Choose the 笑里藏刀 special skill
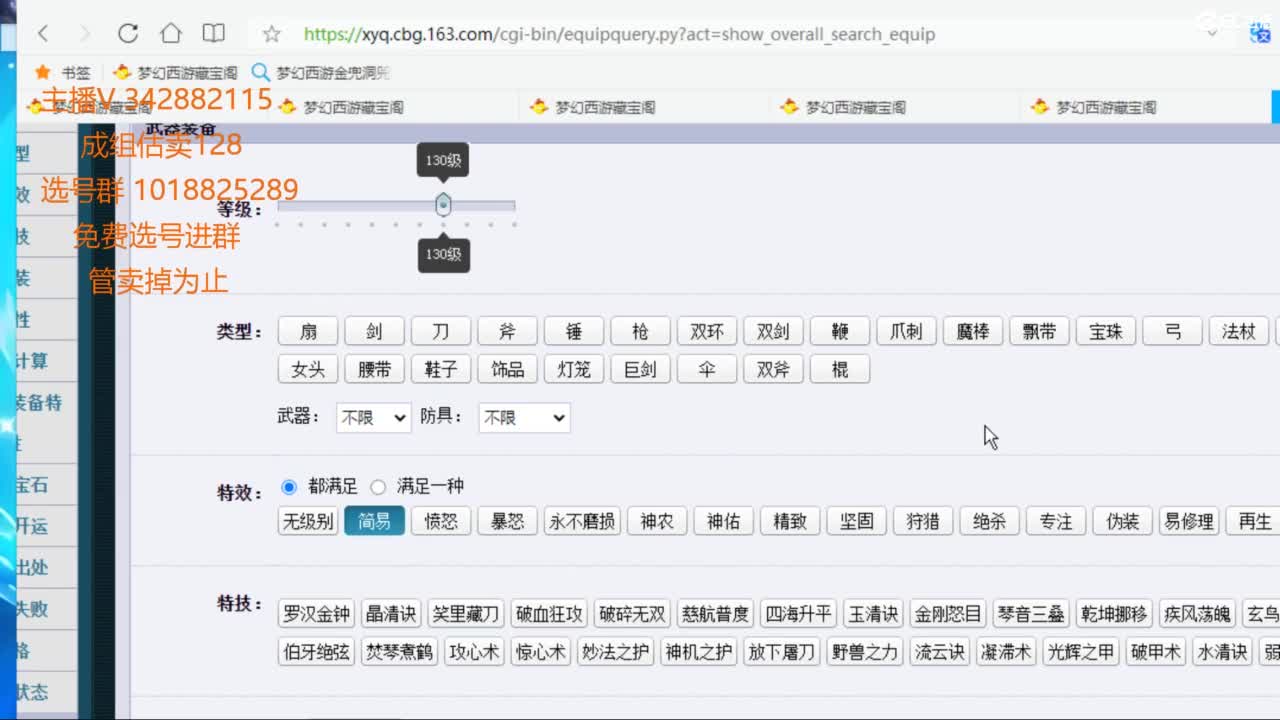 pos(465,613)
